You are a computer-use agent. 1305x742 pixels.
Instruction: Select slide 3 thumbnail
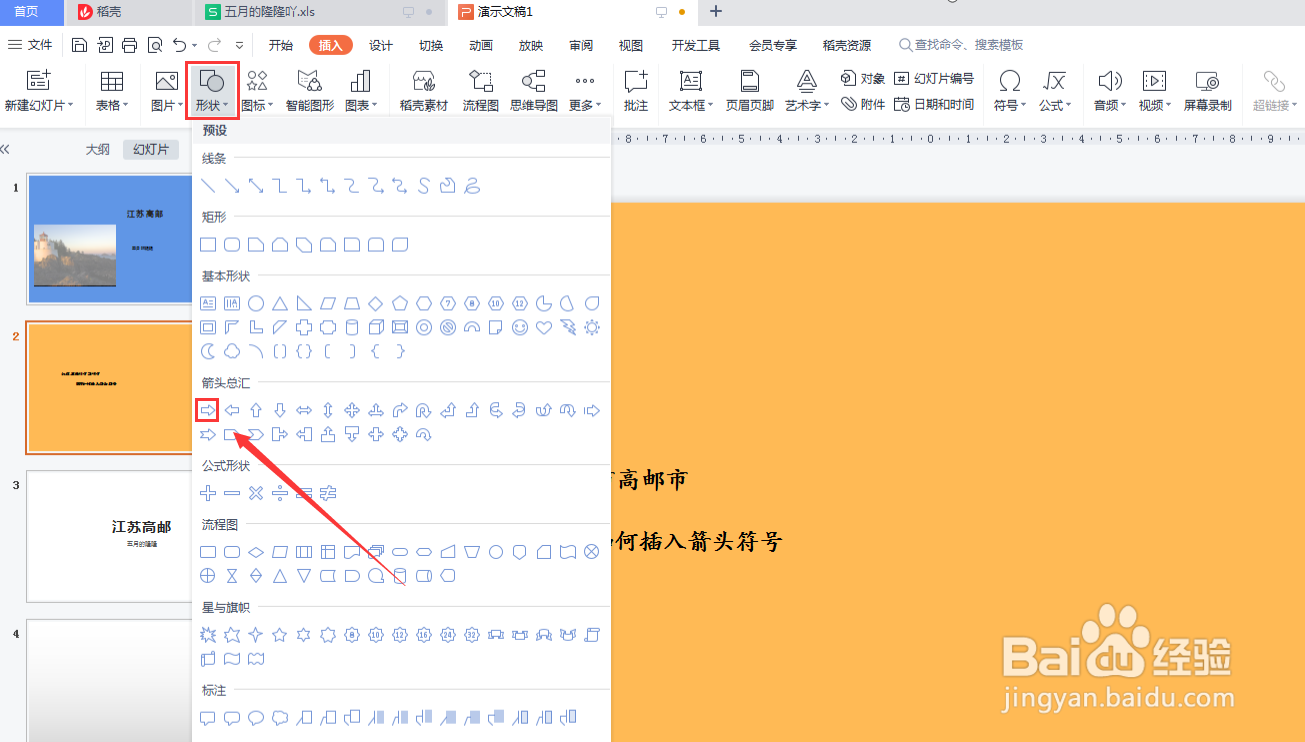click(109, 536)
